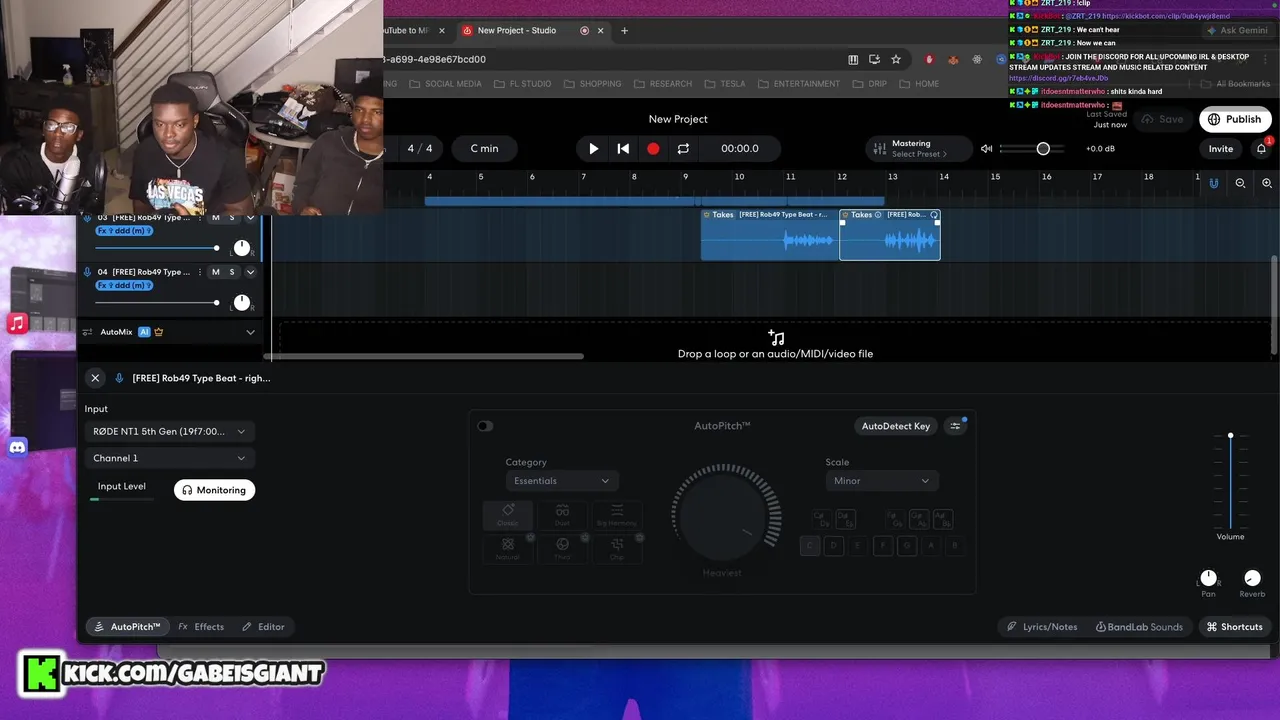1280x720 pixels.
Task: Open Apple Music from the dock
Action: tap(17, 323)
